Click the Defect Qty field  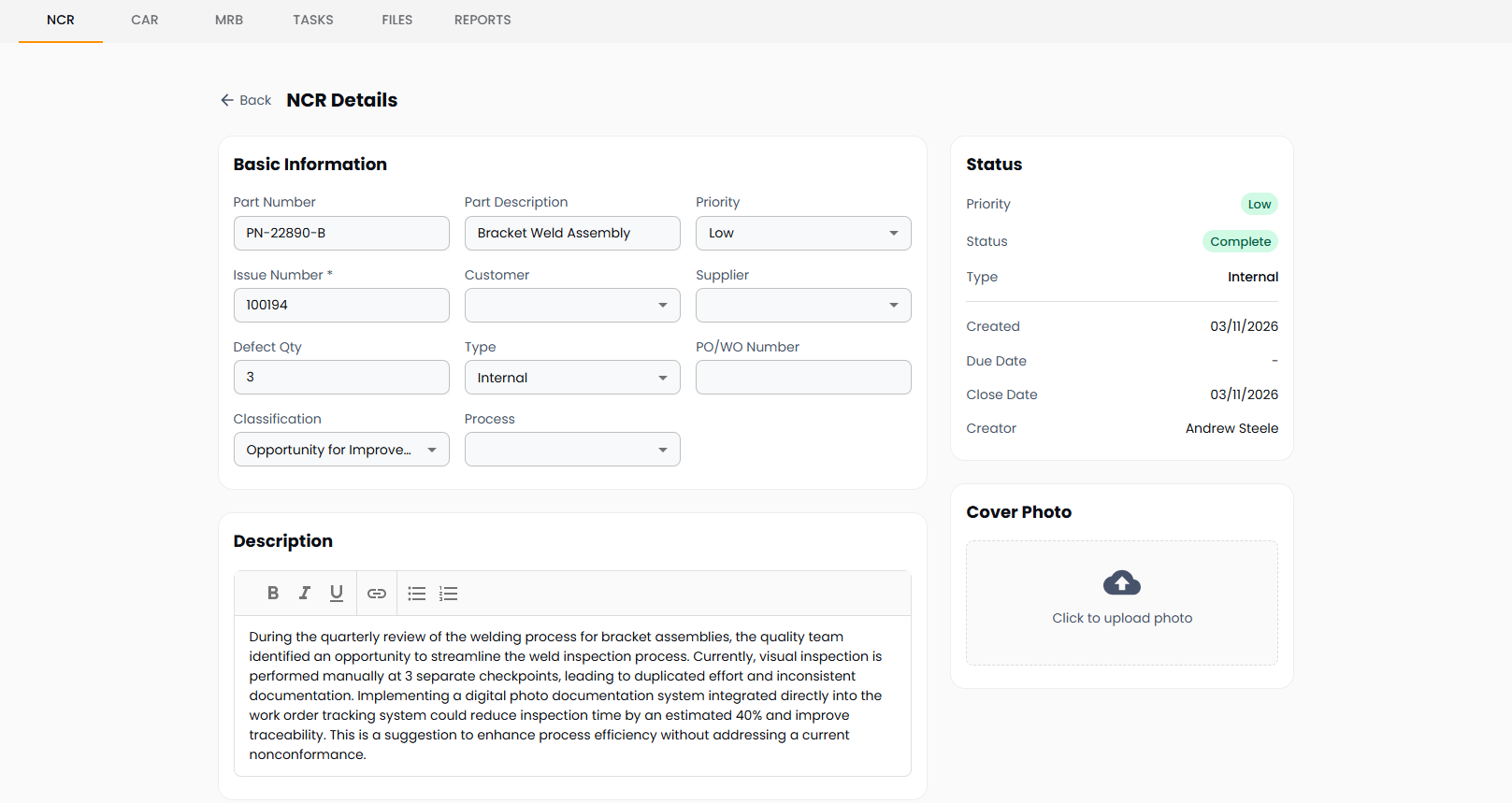point(340,378)
